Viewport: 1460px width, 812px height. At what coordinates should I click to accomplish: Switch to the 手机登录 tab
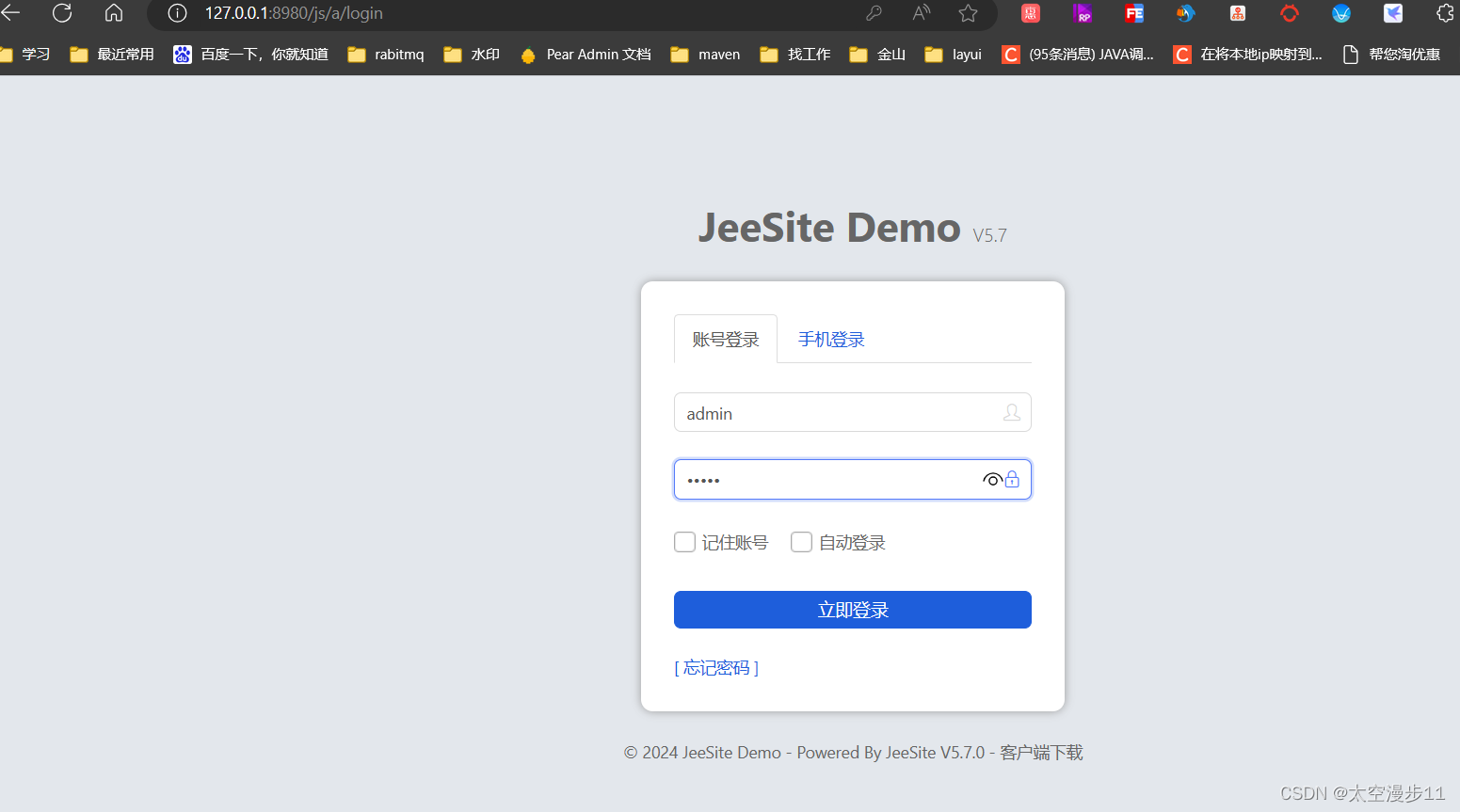click(831, 340)
